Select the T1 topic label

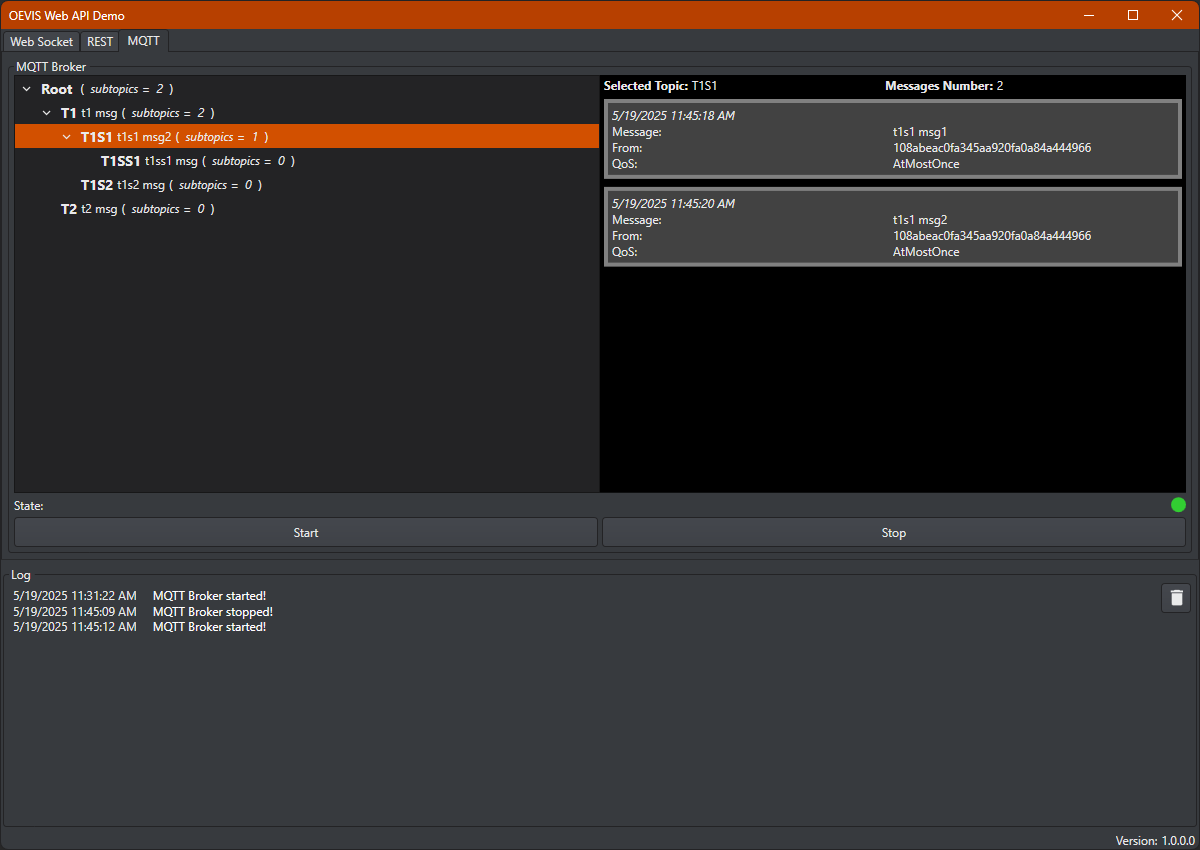(x=69, y=113)
